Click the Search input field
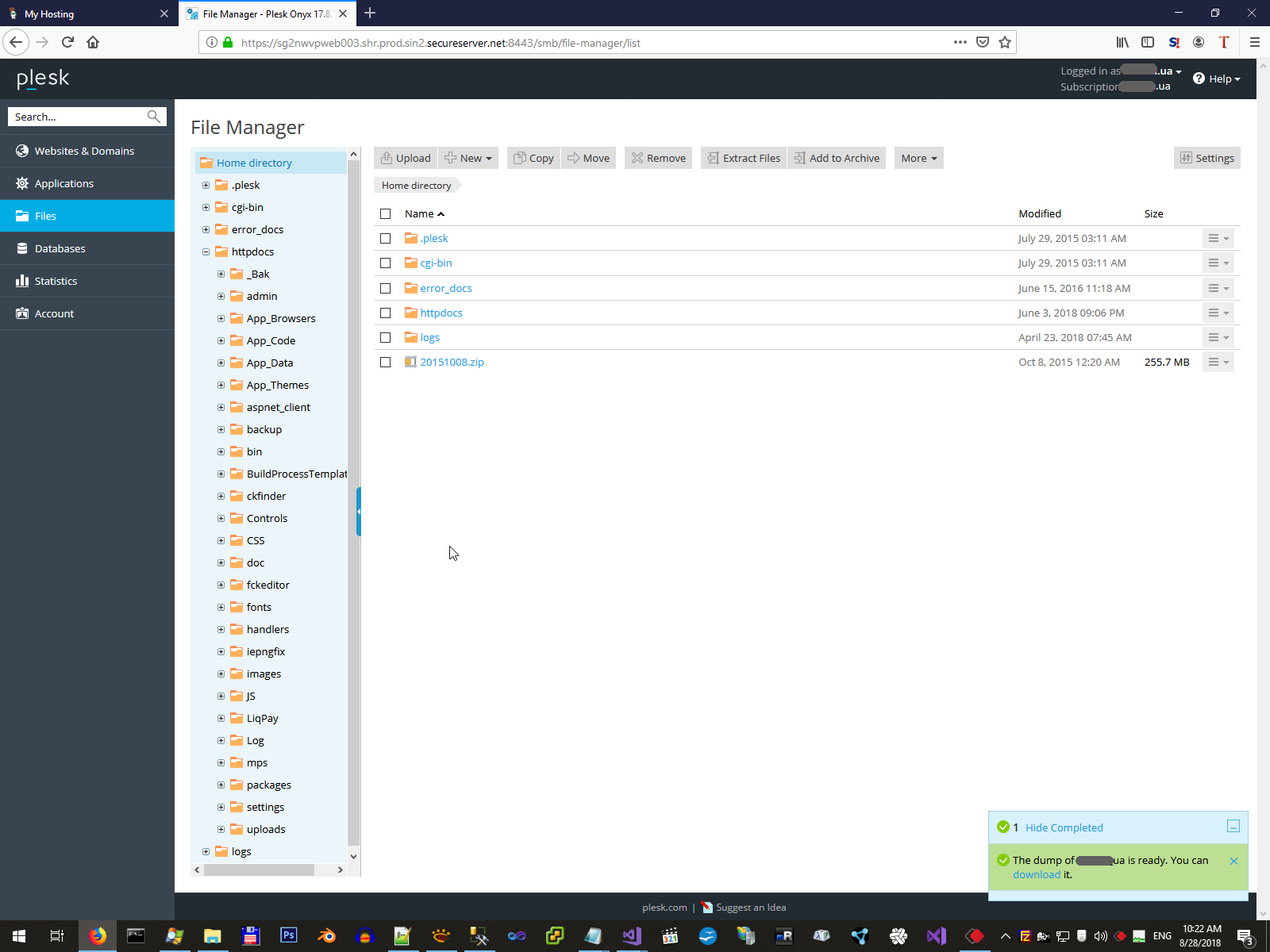Image resolution: width=1270 pixels, height=952 pixels. [78, 117]
